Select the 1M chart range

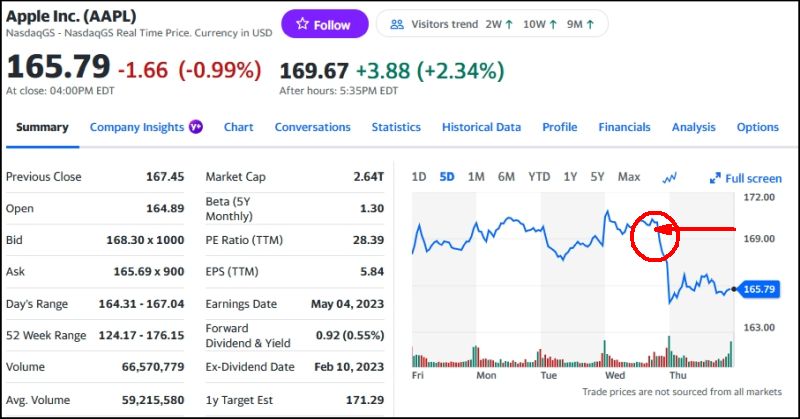coord(476,177)
